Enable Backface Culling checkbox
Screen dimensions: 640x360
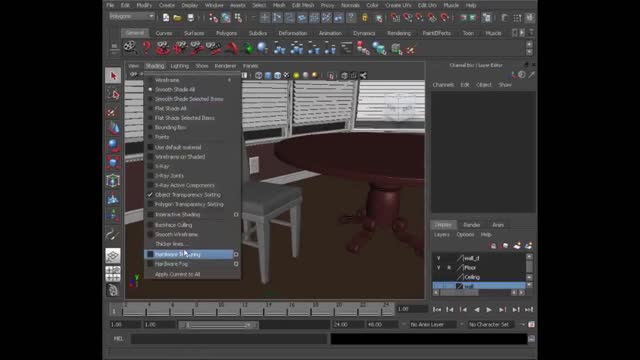point(173,225)
